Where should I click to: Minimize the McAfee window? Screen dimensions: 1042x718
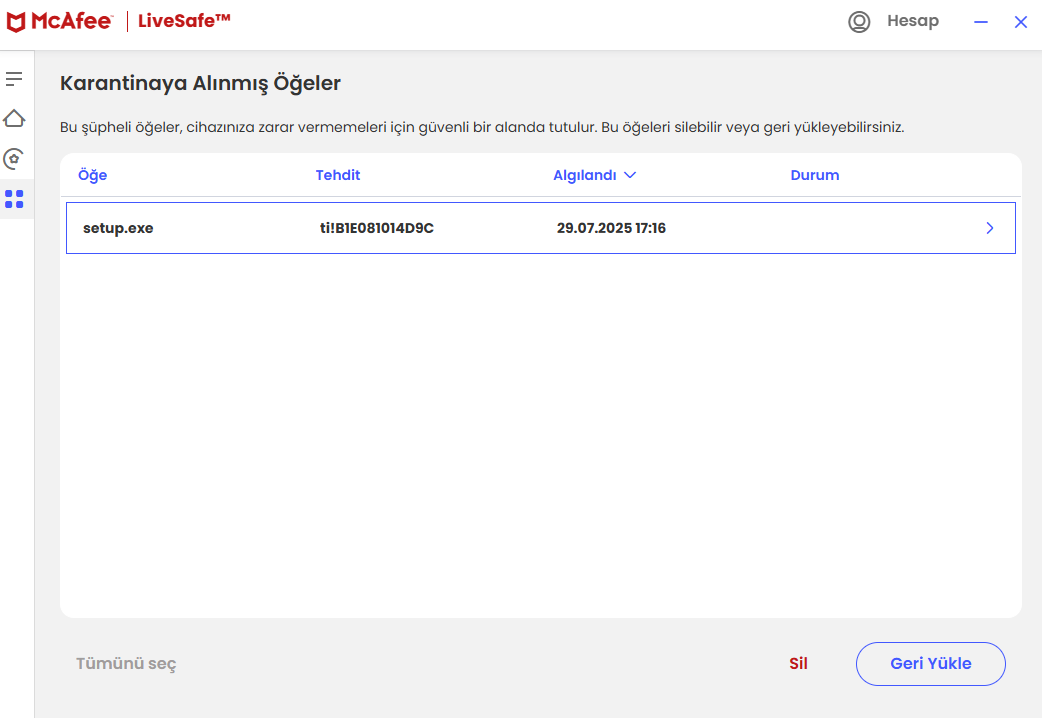[981, 22]
